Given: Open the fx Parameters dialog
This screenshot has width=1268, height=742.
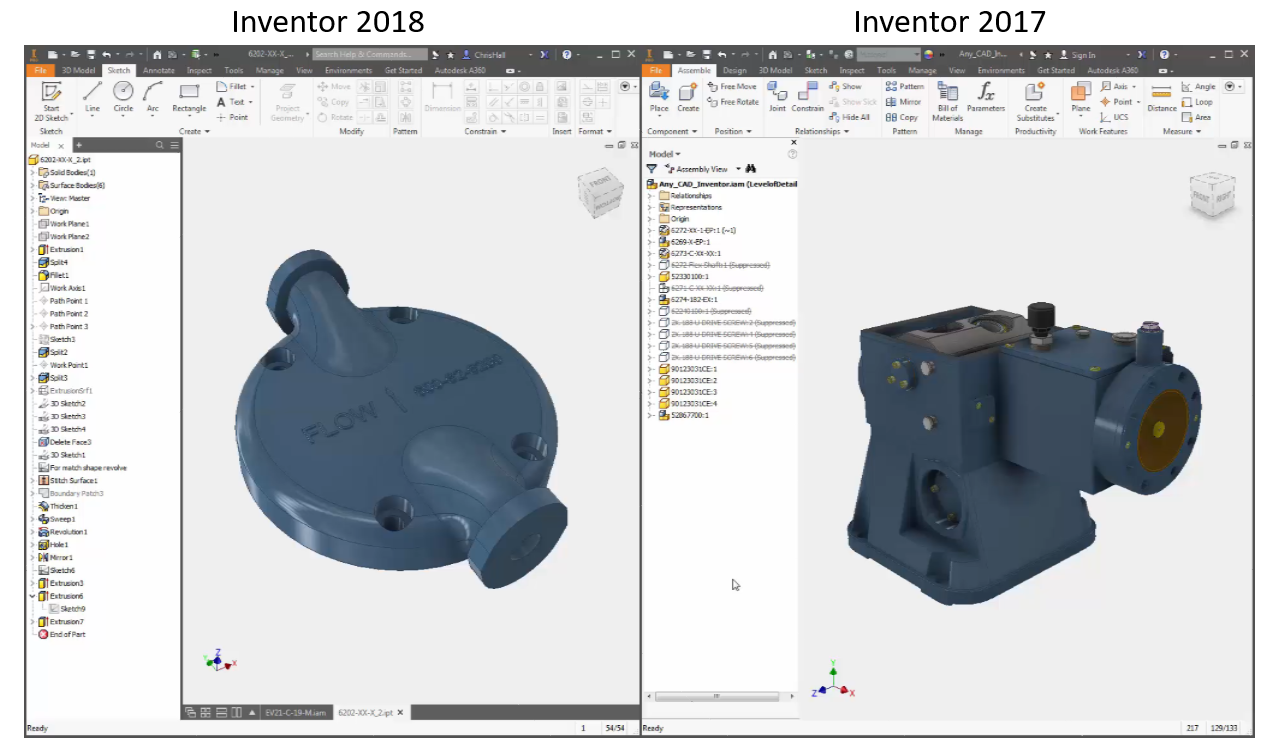Looking at the screenshot, I should click(986, 96).
